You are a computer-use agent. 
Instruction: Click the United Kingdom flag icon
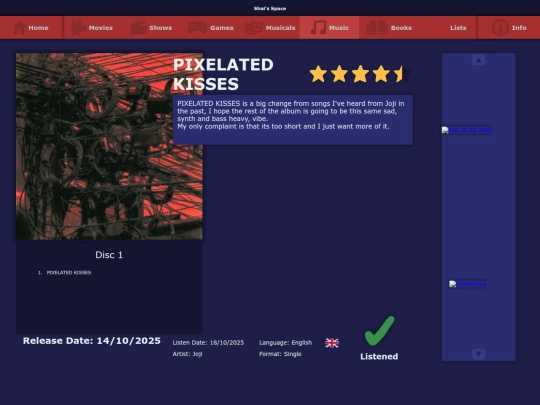coord(332,343)
